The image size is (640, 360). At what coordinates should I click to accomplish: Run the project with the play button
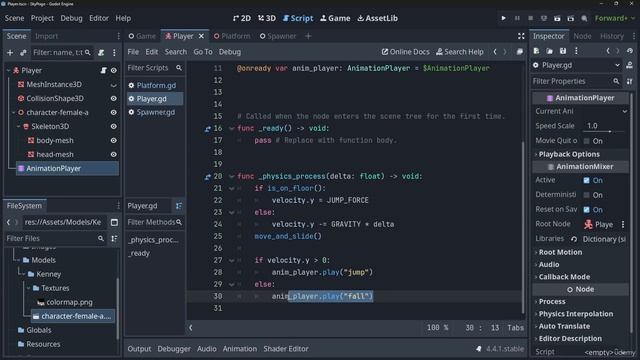503,18
